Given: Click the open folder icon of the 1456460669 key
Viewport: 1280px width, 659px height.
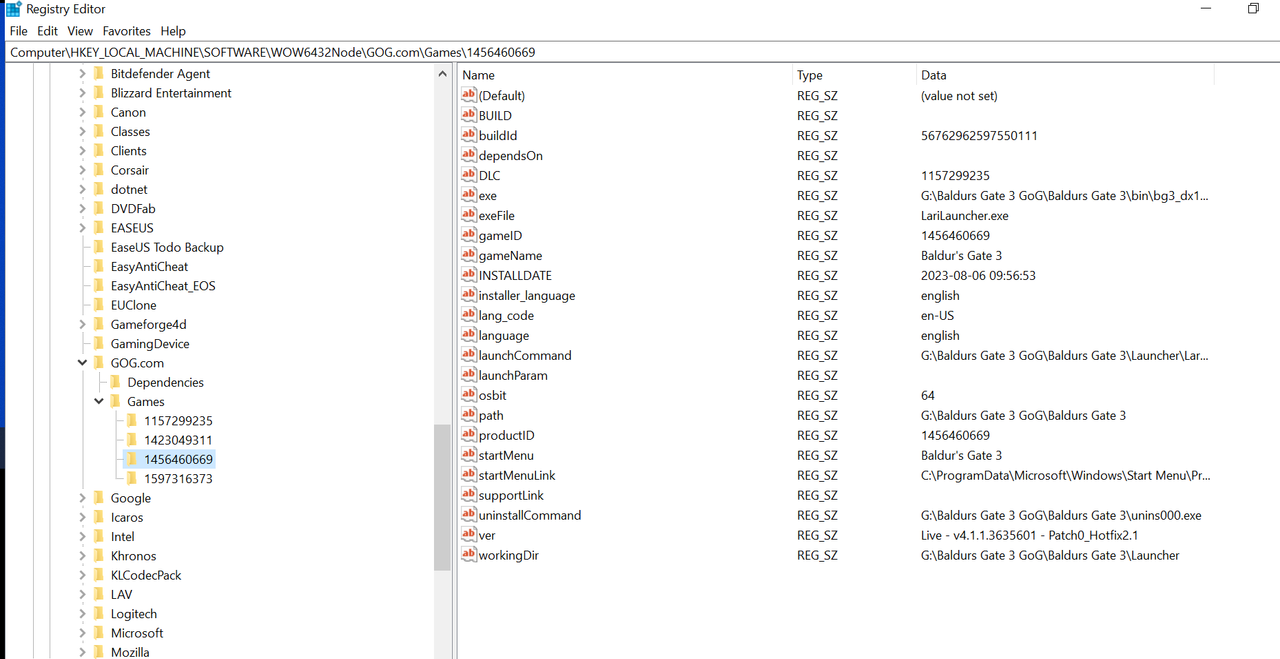Looking at the screenshot, I should [x=131, y=459].
